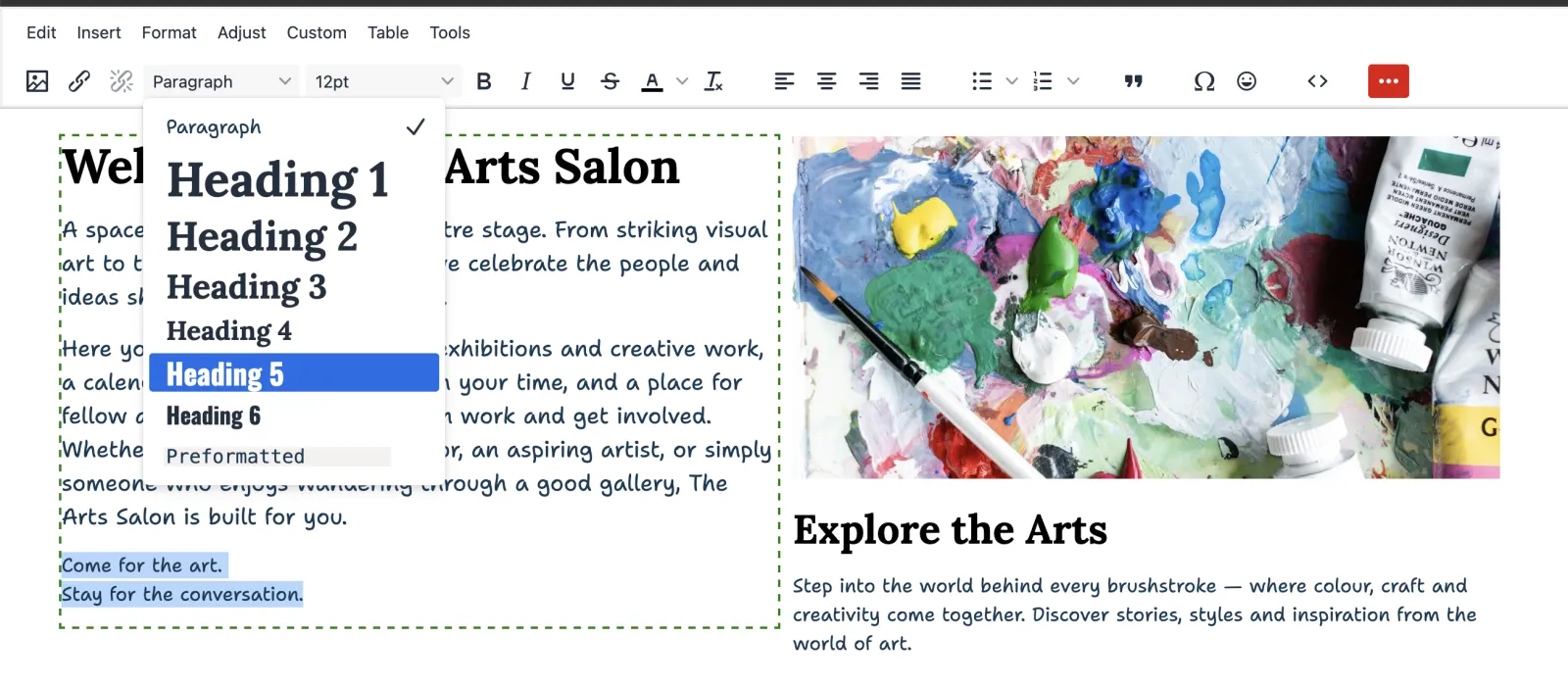Align text right
1568x686 pixels.
868,81
